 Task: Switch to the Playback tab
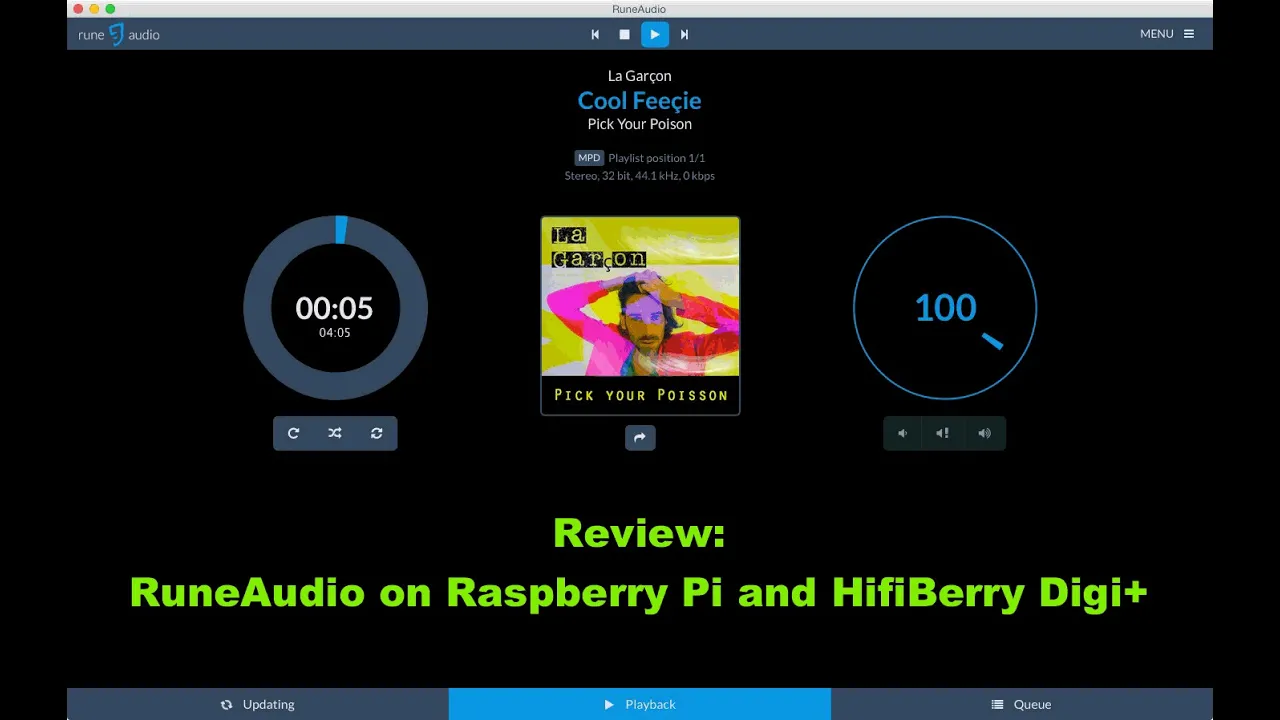[640, 704]
